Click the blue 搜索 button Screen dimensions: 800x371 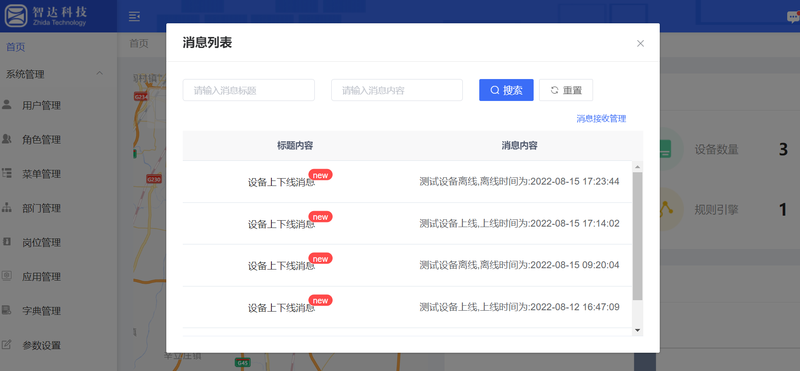[x=506, y=90]
